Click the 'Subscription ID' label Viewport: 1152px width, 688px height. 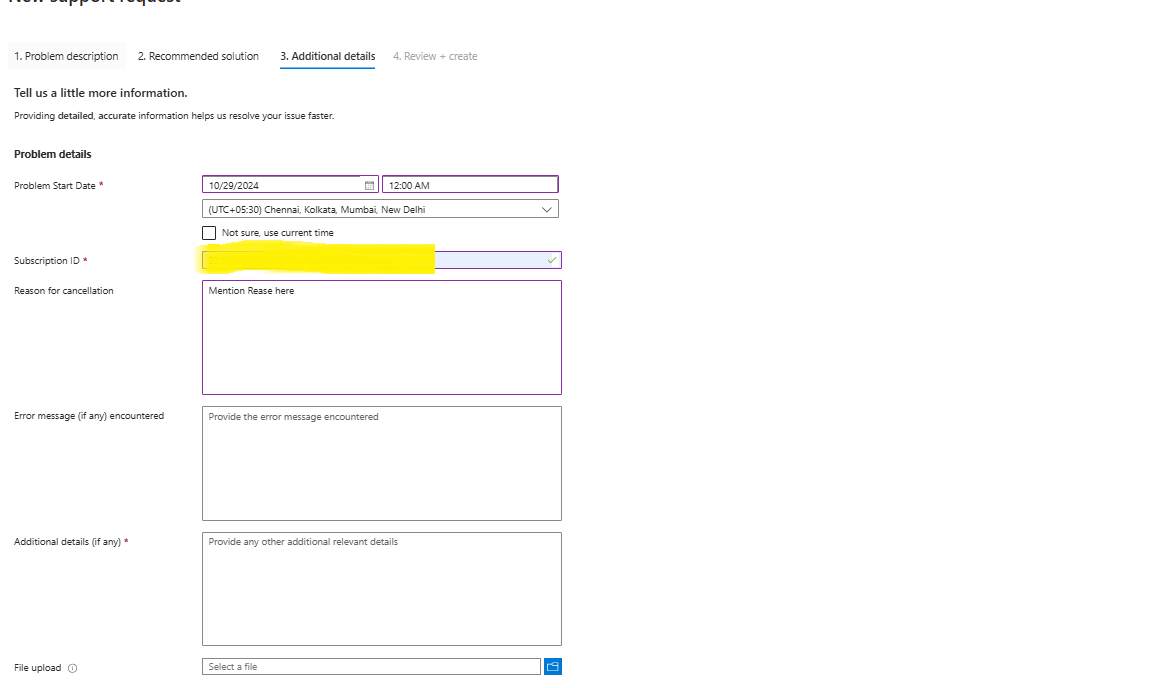click(x=47, y=261)
